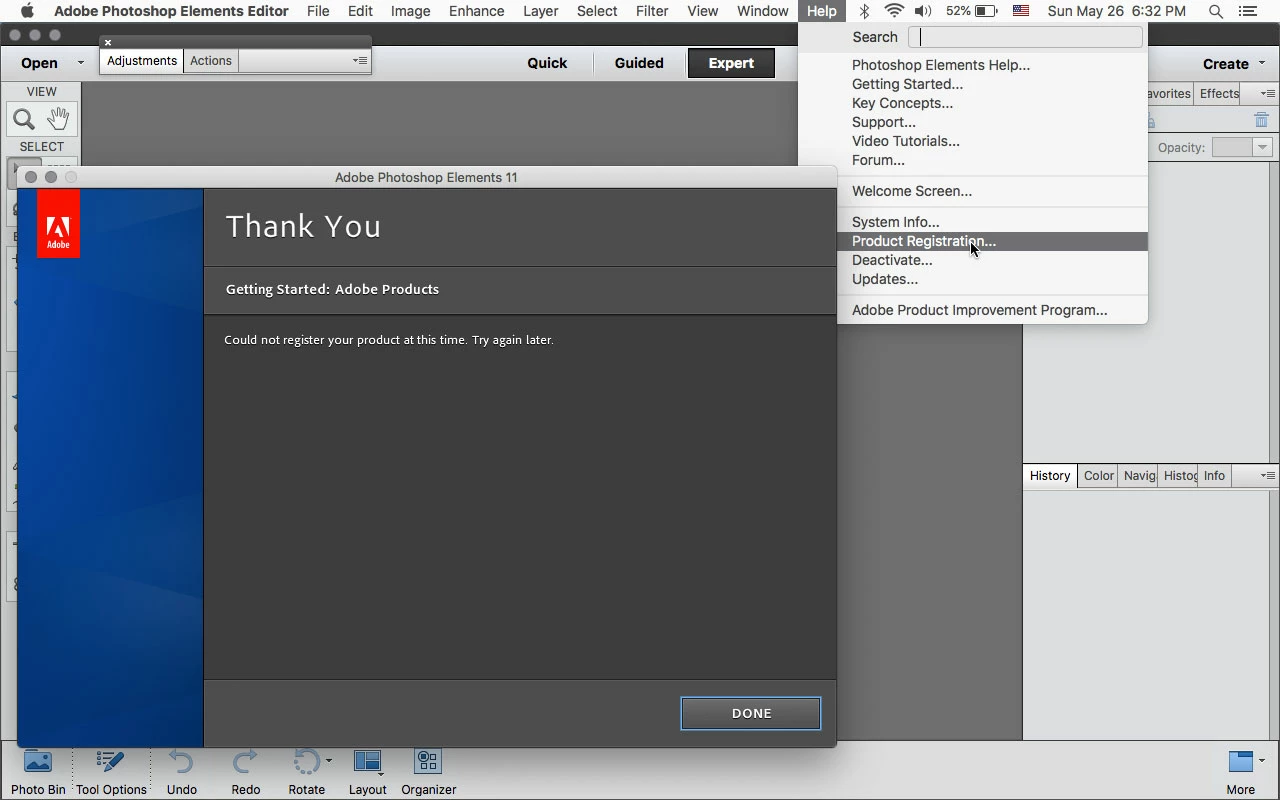Show the Tool Options panel
1280x800 pixels.
(x=111, y=772)
